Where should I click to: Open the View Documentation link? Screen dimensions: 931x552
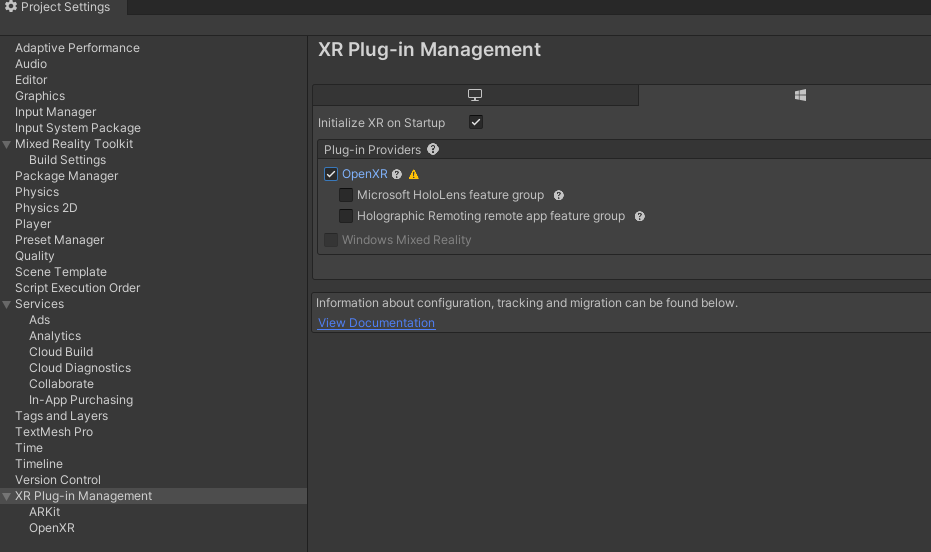pos(376,323)
